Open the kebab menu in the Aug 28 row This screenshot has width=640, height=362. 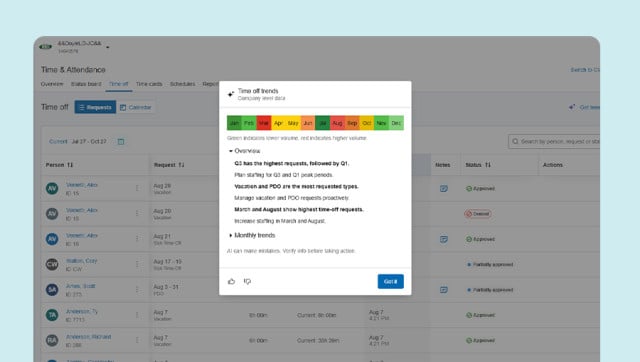click(137, 189)
